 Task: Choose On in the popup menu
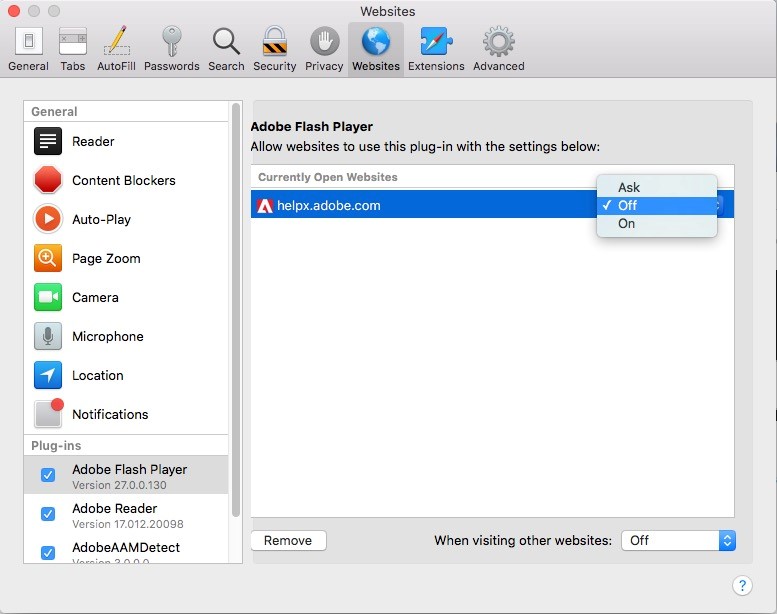pos(627,224)
